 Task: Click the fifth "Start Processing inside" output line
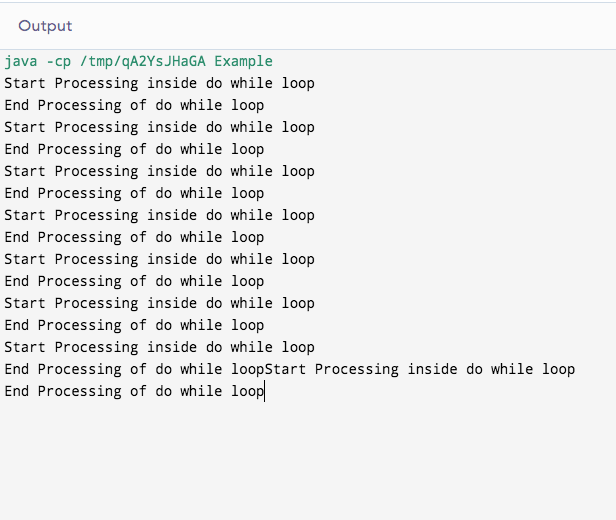click(x=159, y=259)
